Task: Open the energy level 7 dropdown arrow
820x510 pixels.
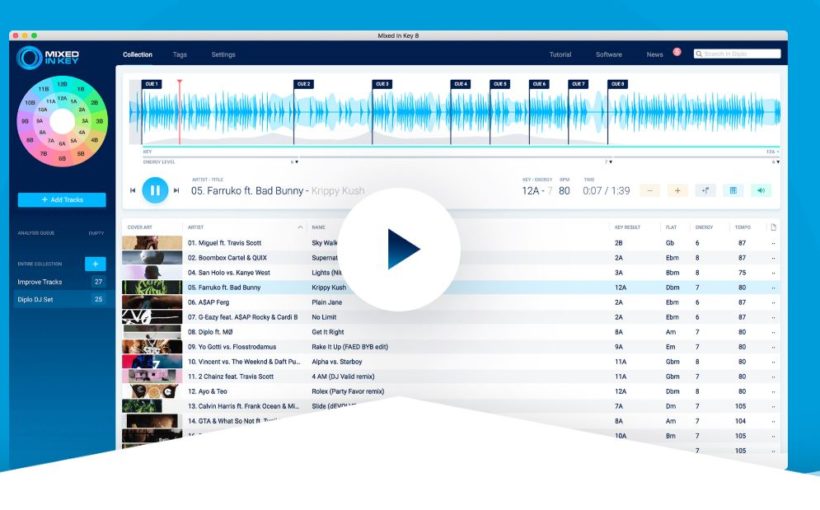Action: (610, 162)
